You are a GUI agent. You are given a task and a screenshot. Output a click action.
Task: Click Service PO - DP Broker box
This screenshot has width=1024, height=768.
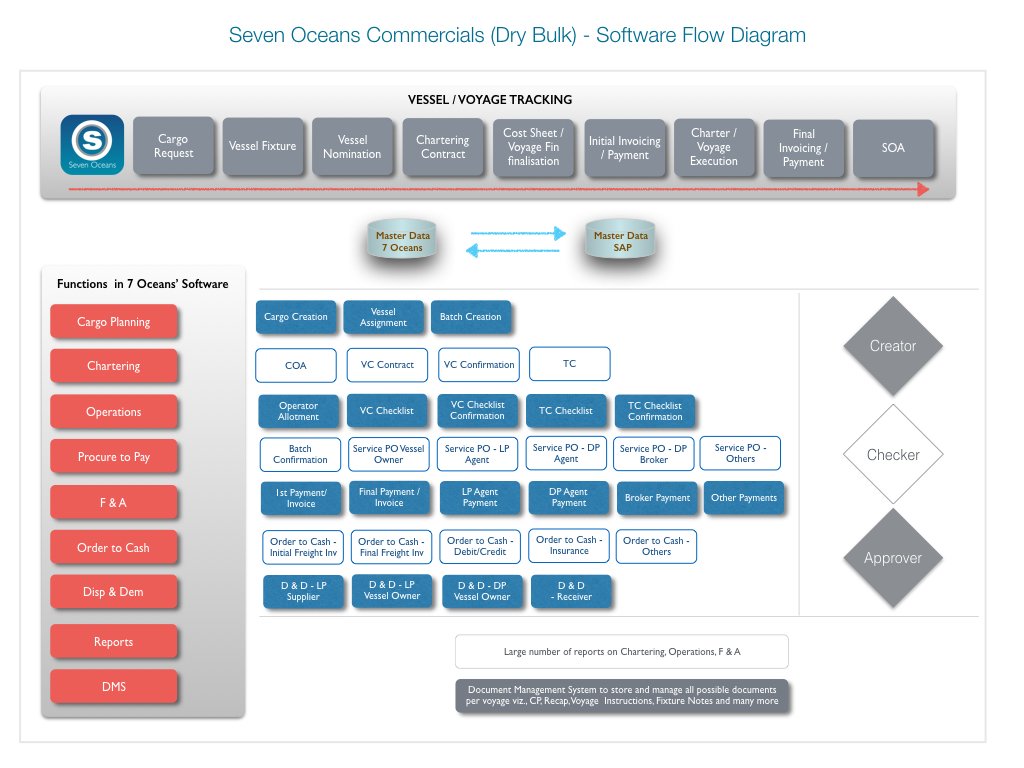[x=654, y=454]
